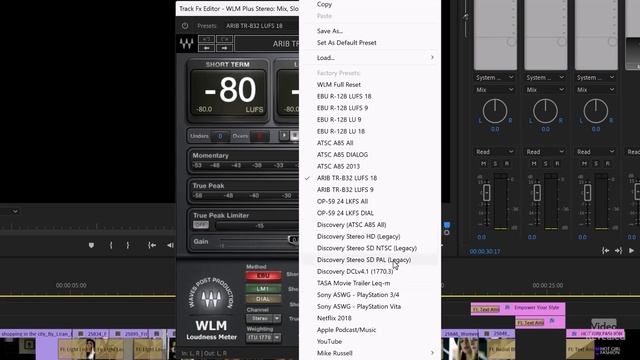Click the red Overs indicator in WLM

pyautogui.click(x=260, y=136)
